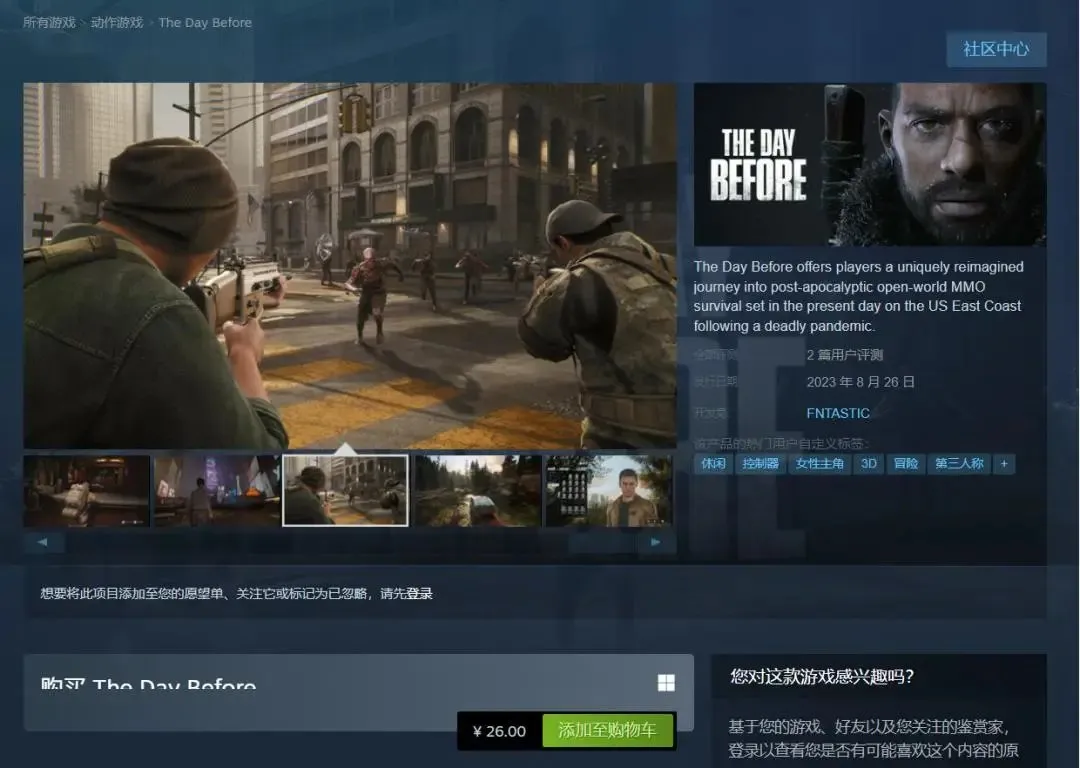Select the neon city street thumbnail
The image size is (1080, 768).
point(216,490)
